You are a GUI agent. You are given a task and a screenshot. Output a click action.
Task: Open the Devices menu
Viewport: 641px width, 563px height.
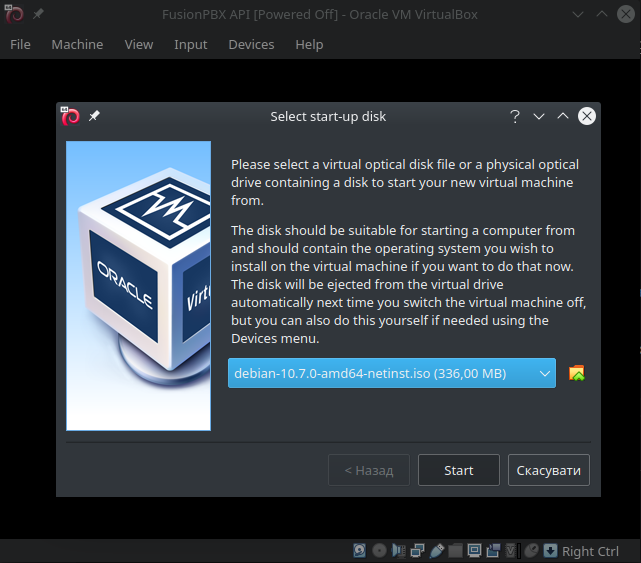point(251,44)
